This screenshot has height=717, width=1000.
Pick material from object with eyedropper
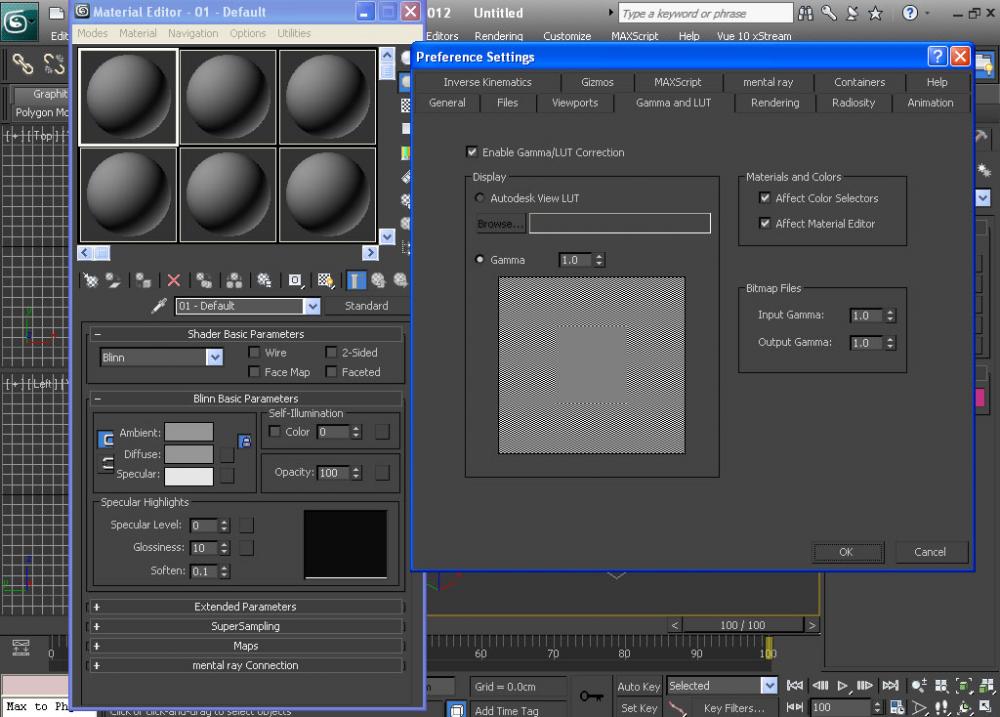158,306
